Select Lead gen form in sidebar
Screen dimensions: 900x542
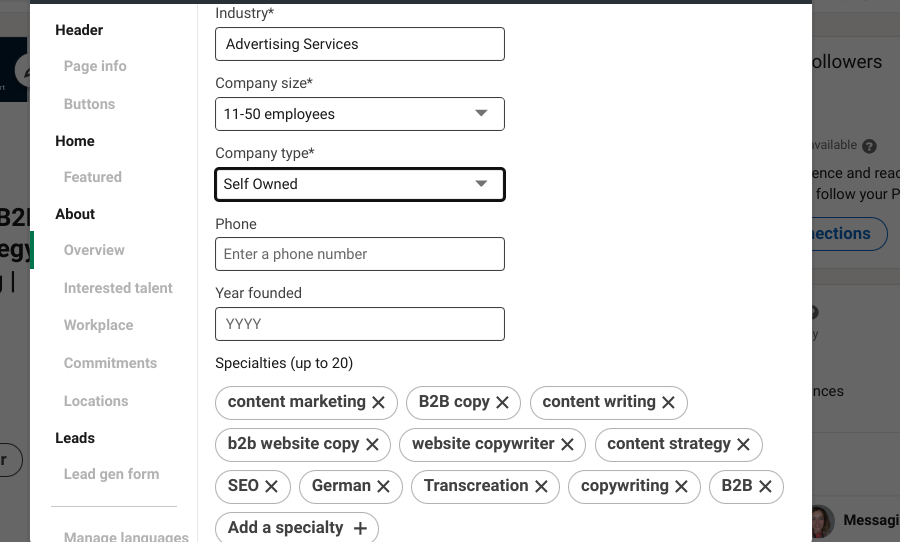pyautogui.click(x=111, y=474)
